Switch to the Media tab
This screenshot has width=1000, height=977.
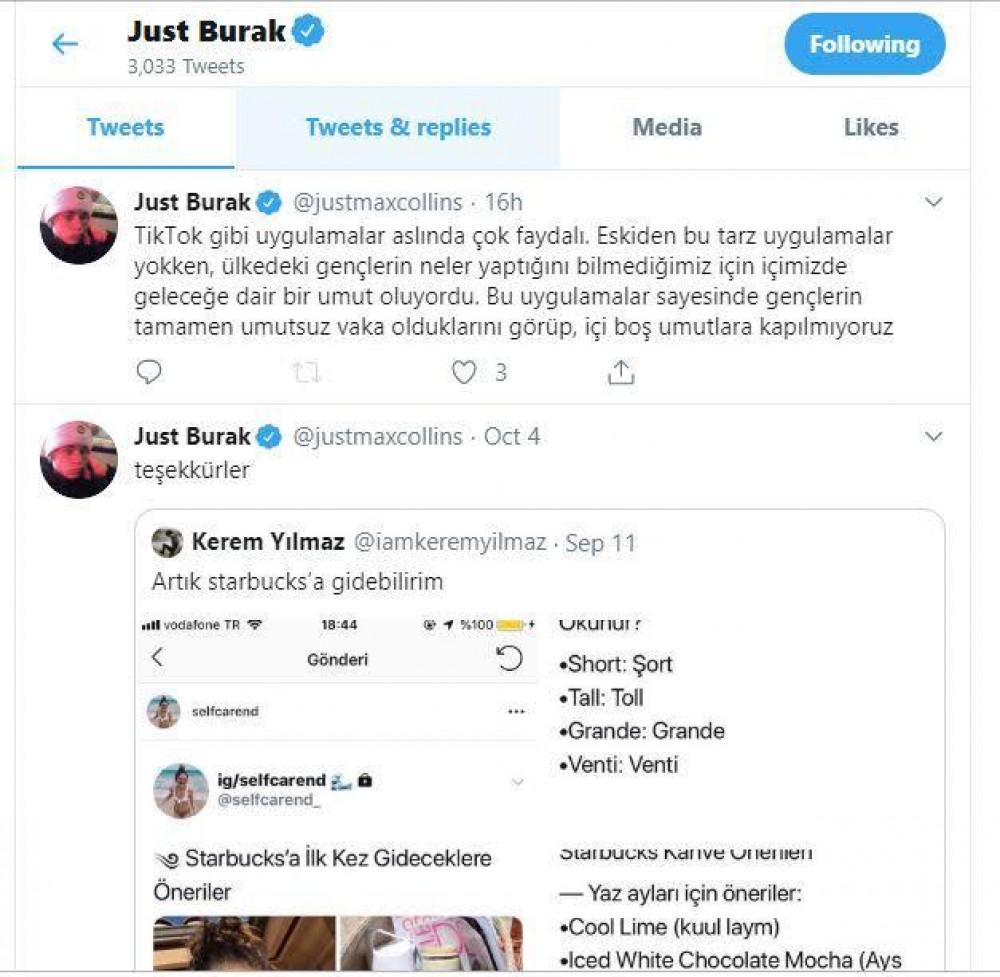667,128
